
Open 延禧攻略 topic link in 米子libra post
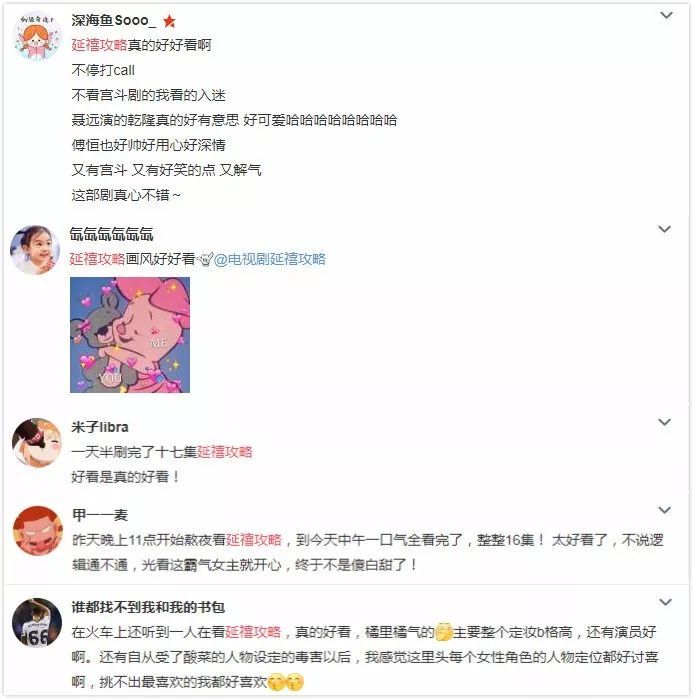click(x=225, y=452)
